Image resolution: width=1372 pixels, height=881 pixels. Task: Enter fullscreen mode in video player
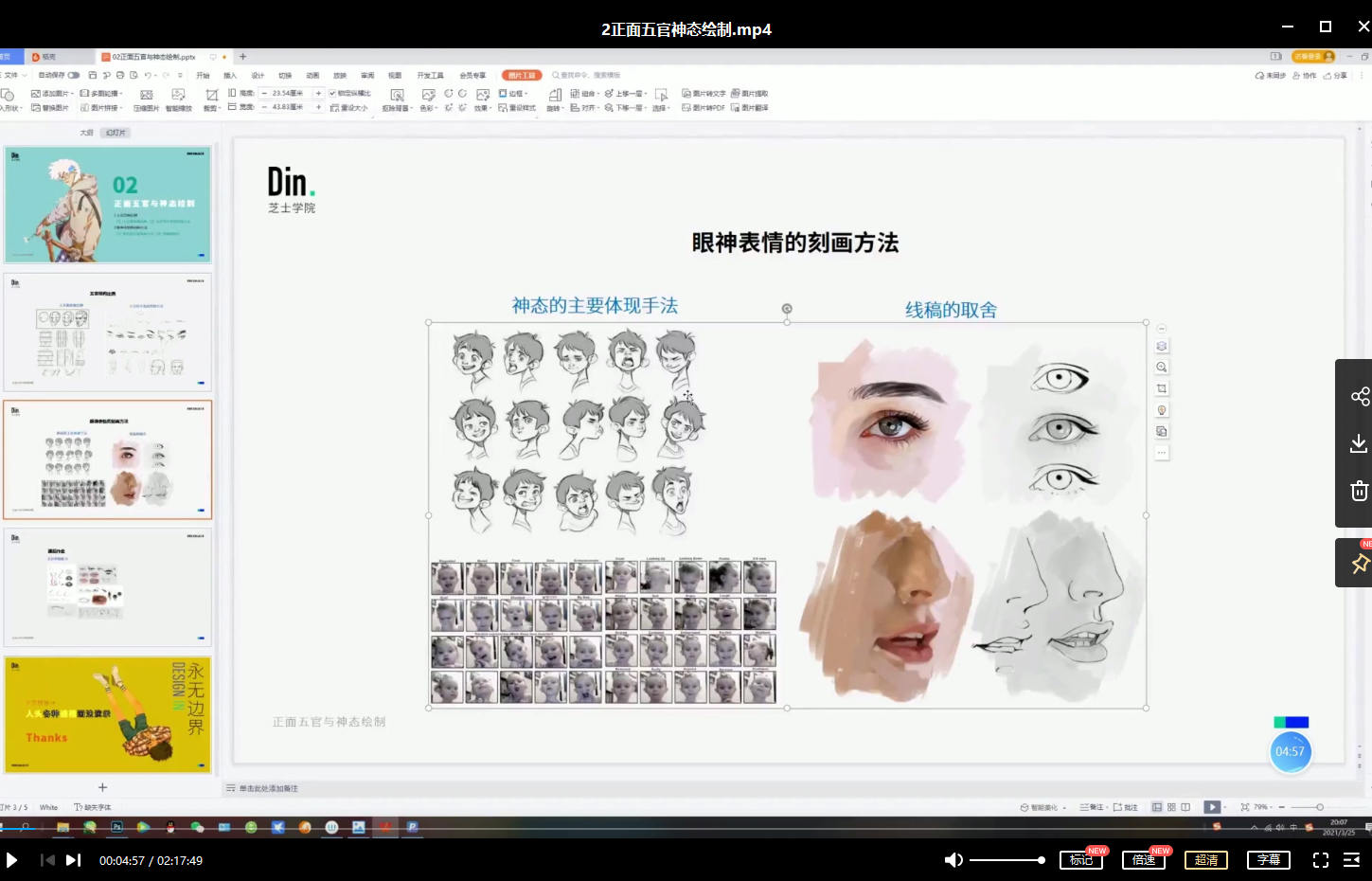coord(1321,860)
